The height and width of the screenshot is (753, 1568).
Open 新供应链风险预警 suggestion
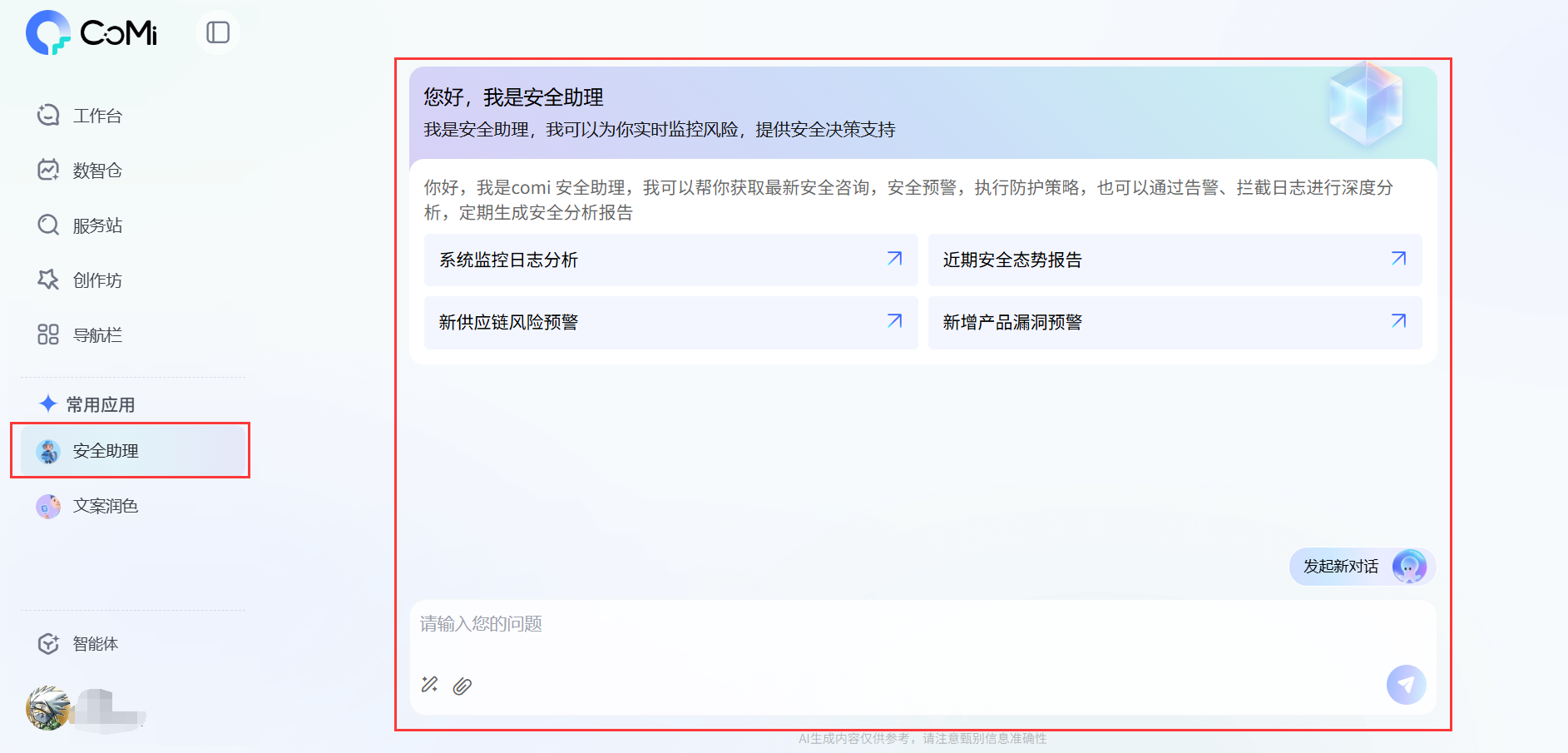(x=670, y=323)
